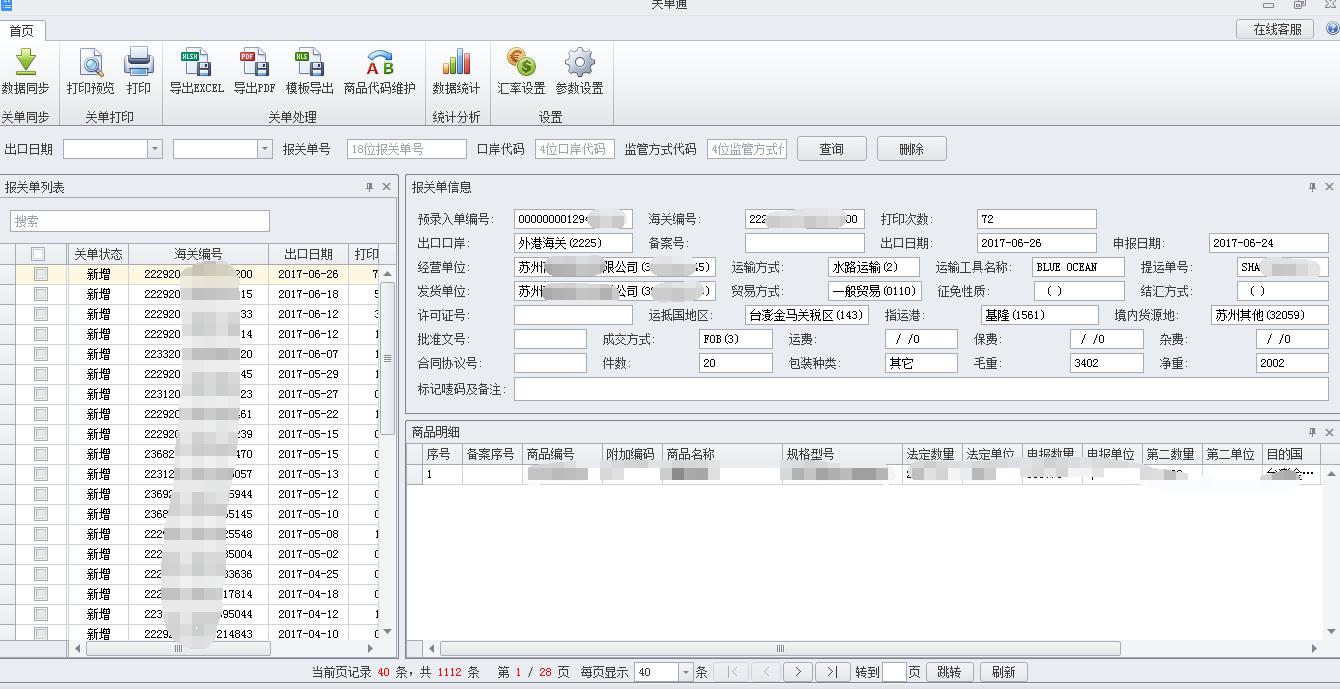
Task: Click the 刷新 refresh button
Action: point(1003,672)
